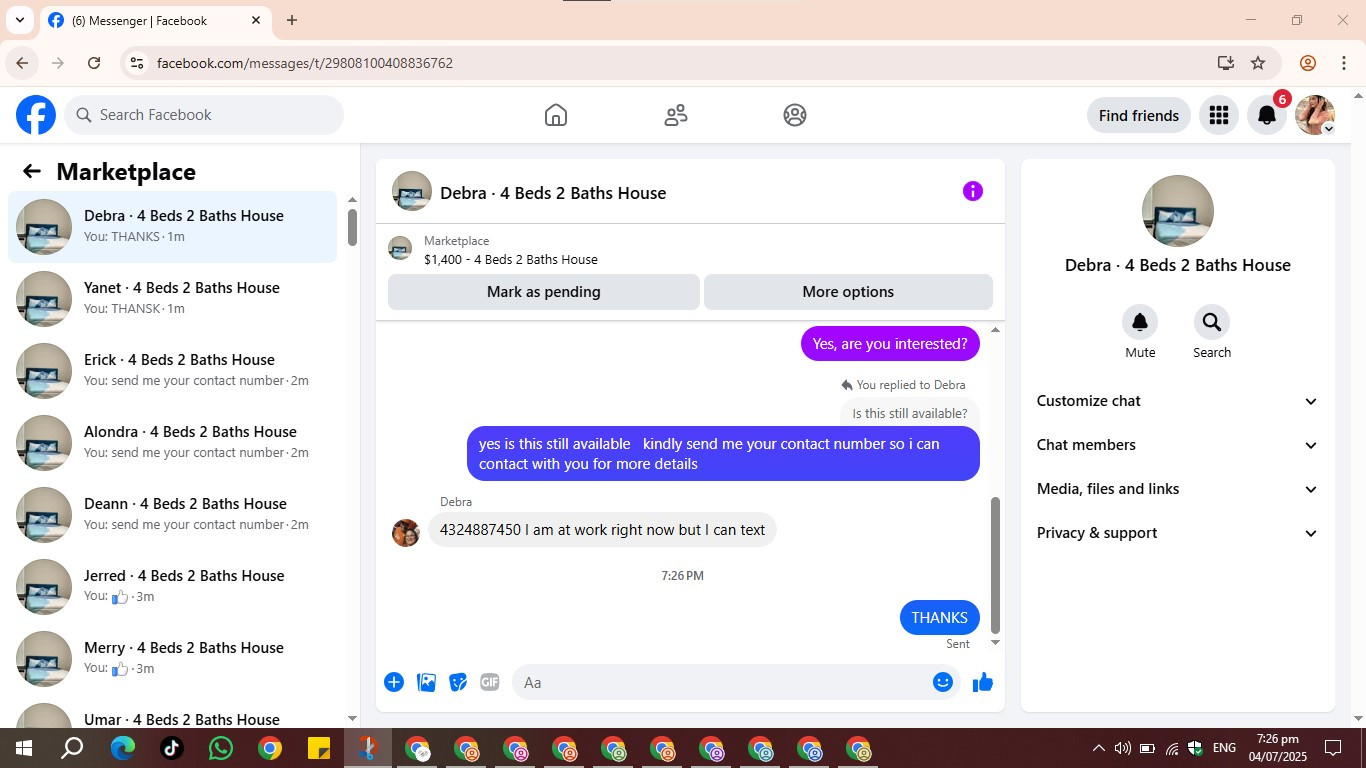Screen dimensions: 1366x768
Task: Open more actions plus icon
Action: pyautogui.click(x=394, y=682)
